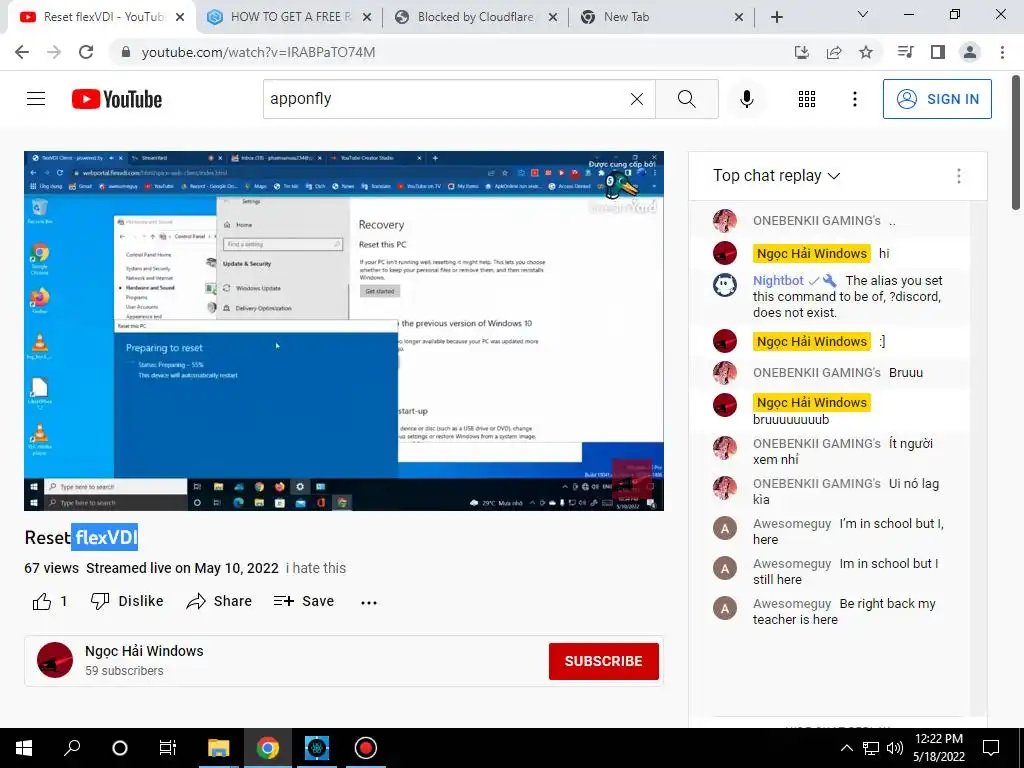Open the tab search dropdown arrow

pyautogui.click(x=863, y=14)
